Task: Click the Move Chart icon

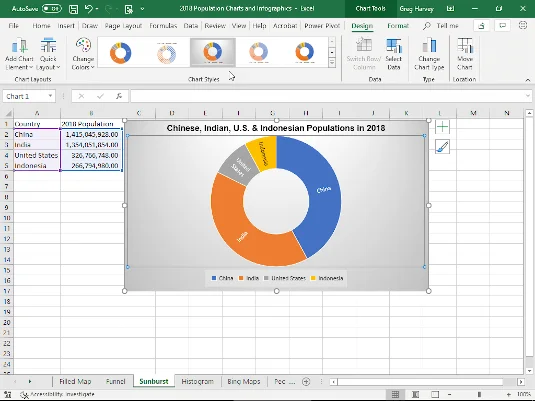Action: [465, 54]
